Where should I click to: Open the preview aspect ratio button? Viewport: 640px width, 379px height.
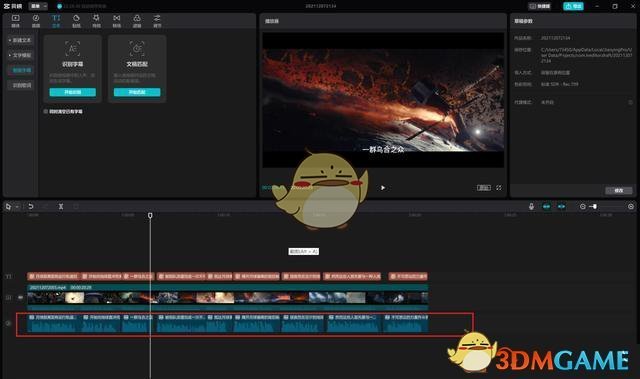(484, 188)
